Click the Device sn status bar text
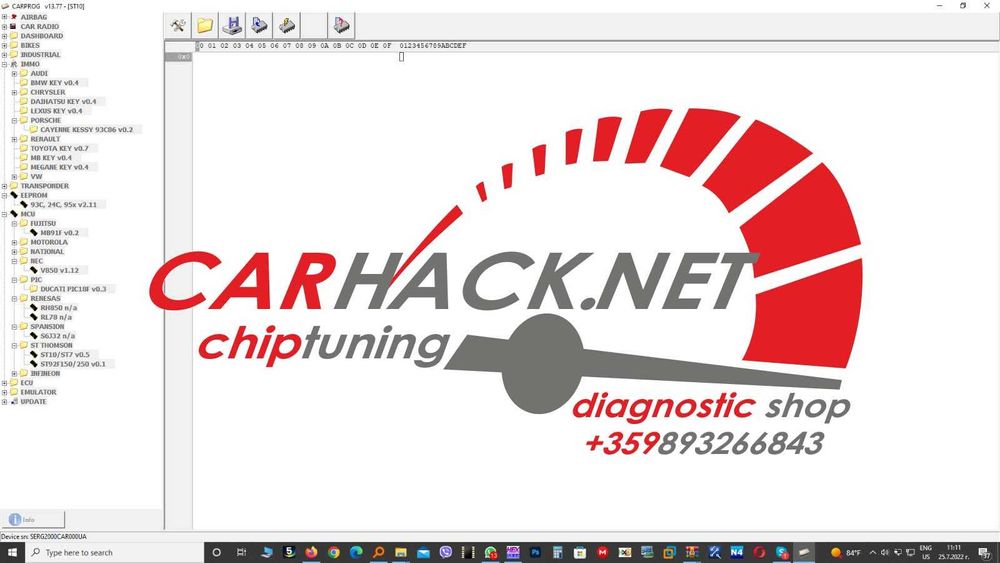 tap(43, 537)
